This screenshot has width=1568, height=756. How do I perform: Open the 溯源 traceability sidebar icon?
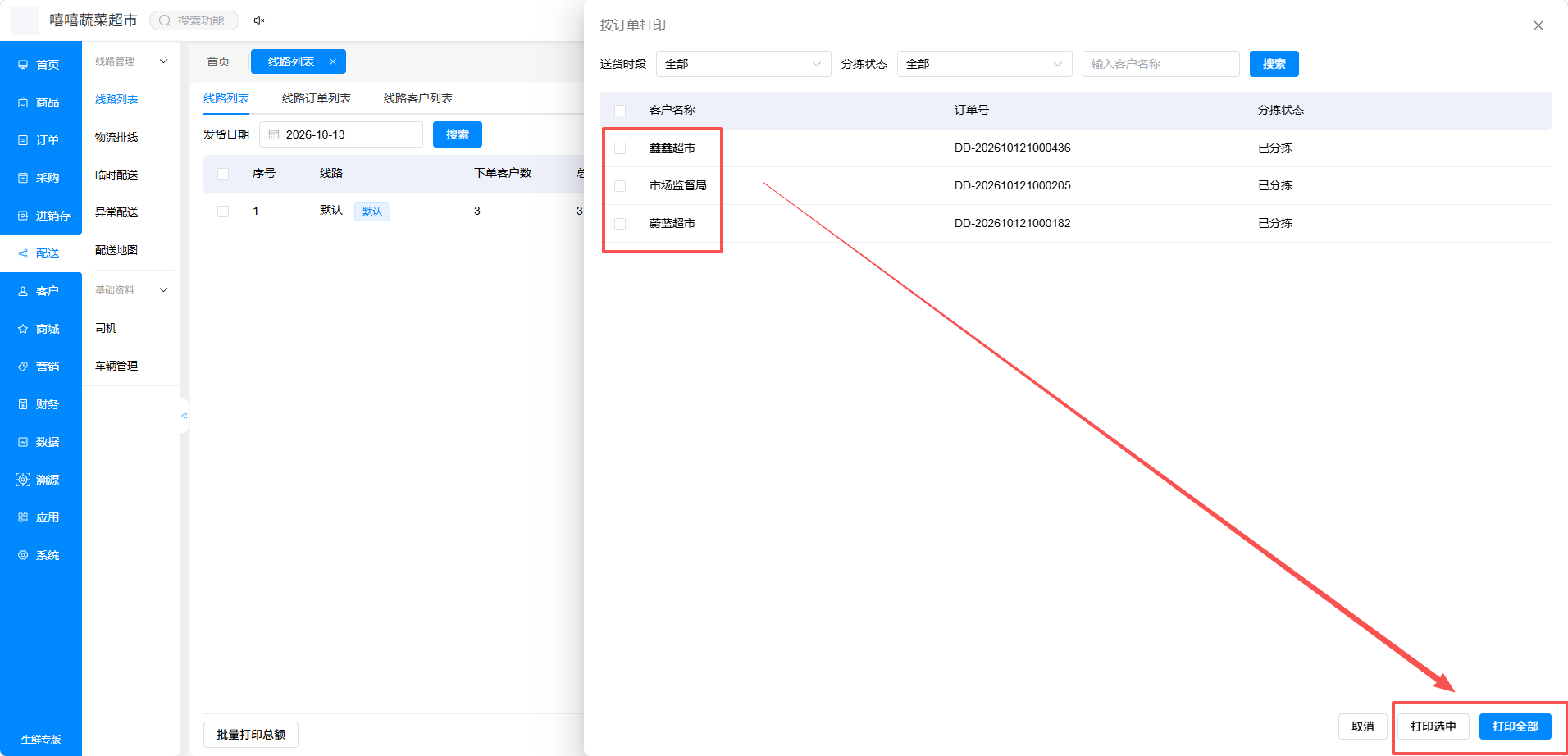[x=23, y=480]
